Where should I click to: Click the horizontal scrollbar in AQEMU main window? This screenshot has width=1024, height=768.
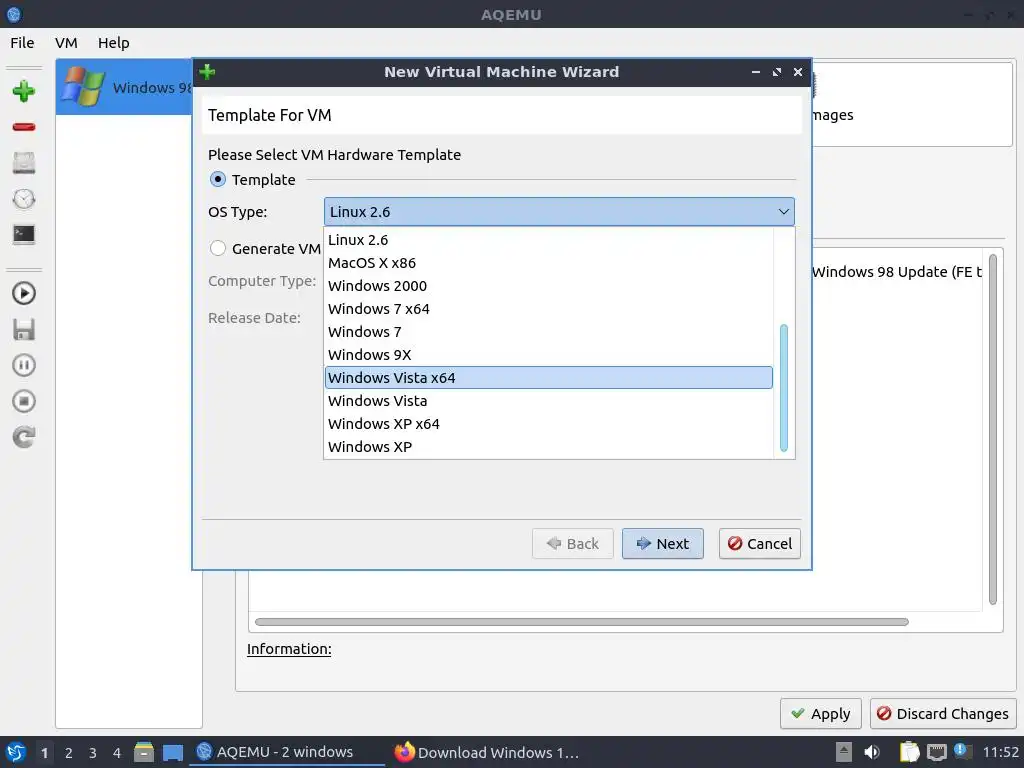pos(581,622)
